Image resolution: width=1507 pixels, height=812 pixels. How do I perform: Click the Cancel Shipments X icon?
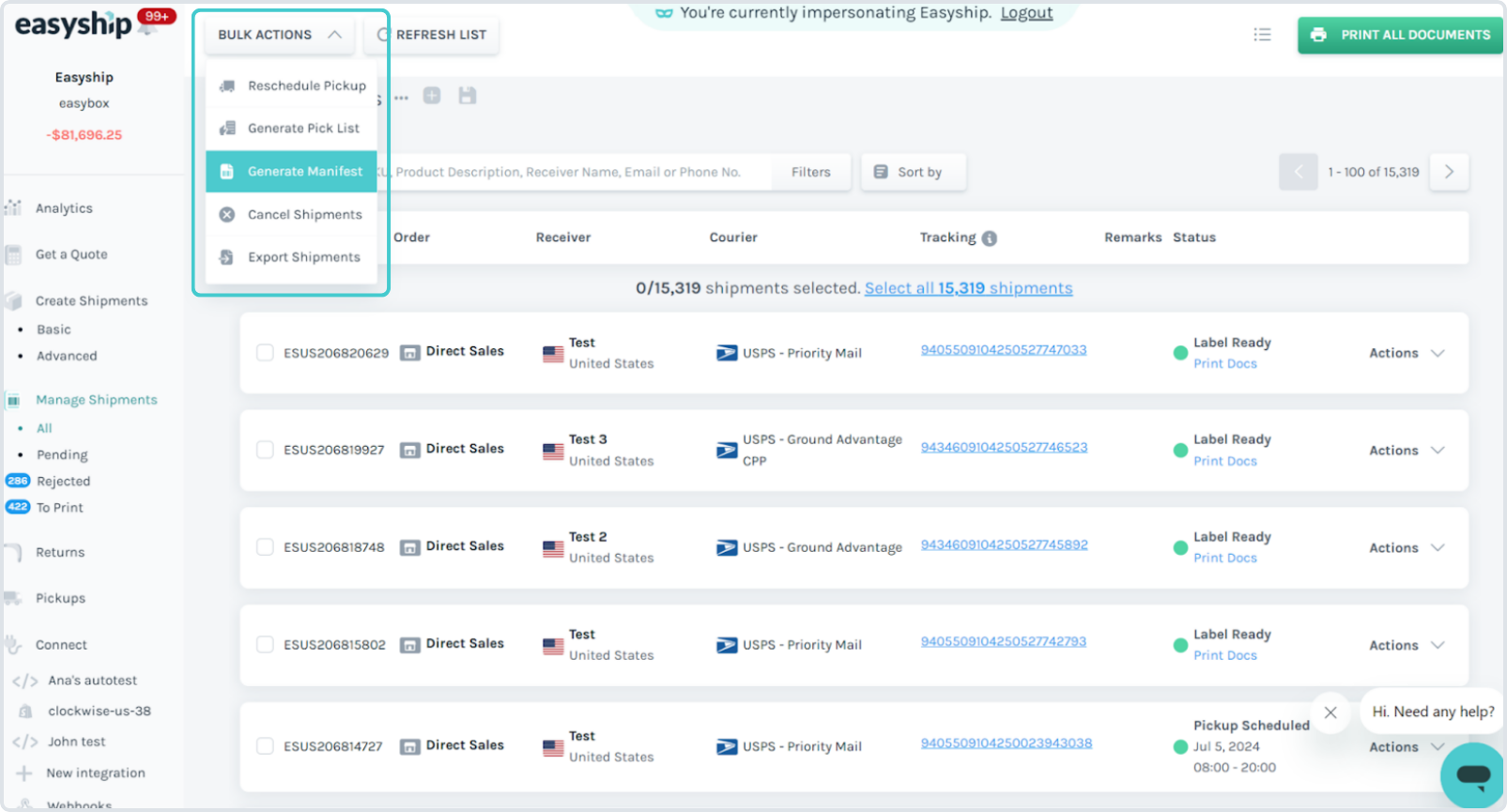[x=227, y=215]
